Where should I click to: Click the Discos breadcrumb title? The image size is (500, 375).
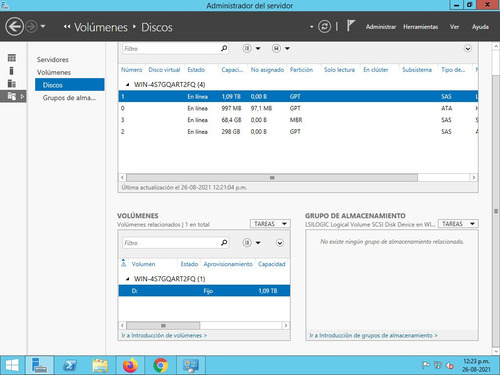(x=157, y=27)
